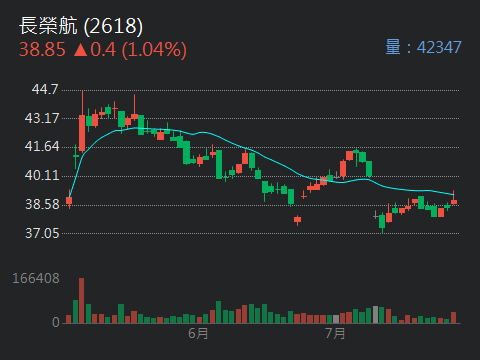
Task: Click the last red volume bar on right
Action: (453, 318)
